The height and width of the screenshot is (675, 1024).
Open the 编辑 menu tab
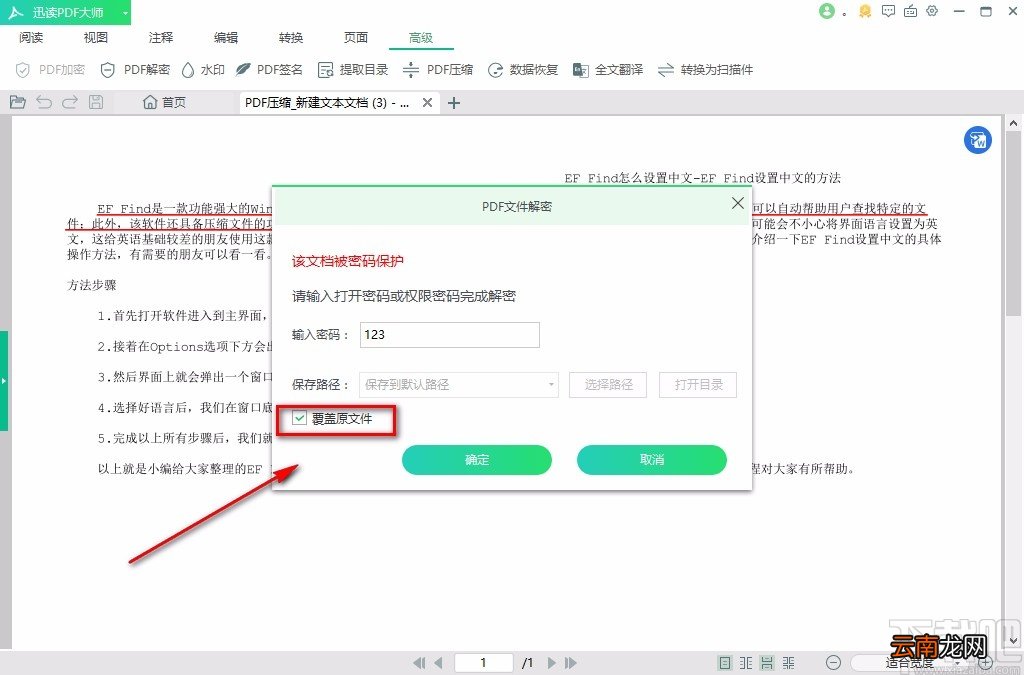point(226,38)
